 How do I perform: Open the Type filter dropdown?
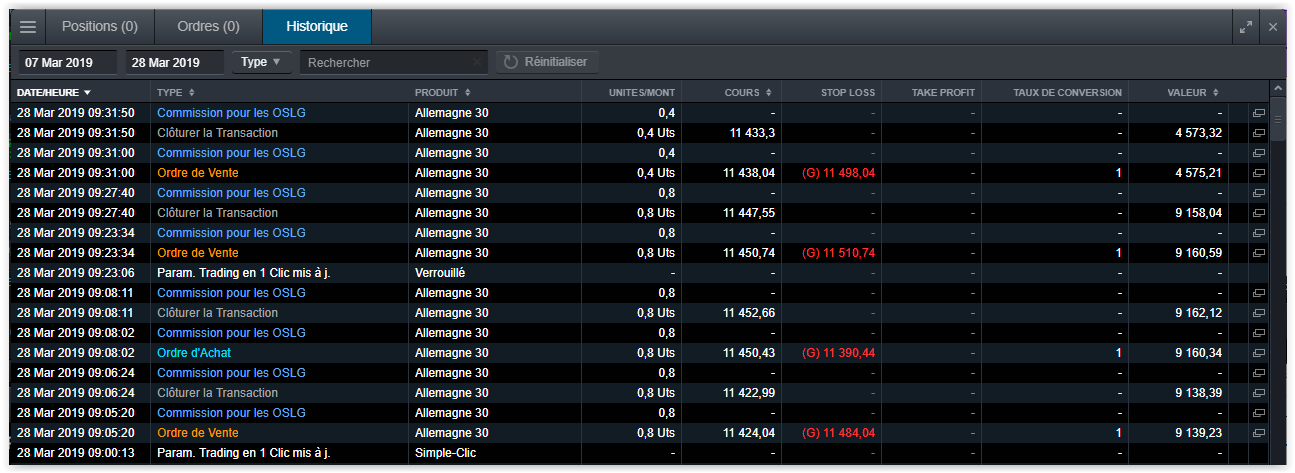[262, 62]
